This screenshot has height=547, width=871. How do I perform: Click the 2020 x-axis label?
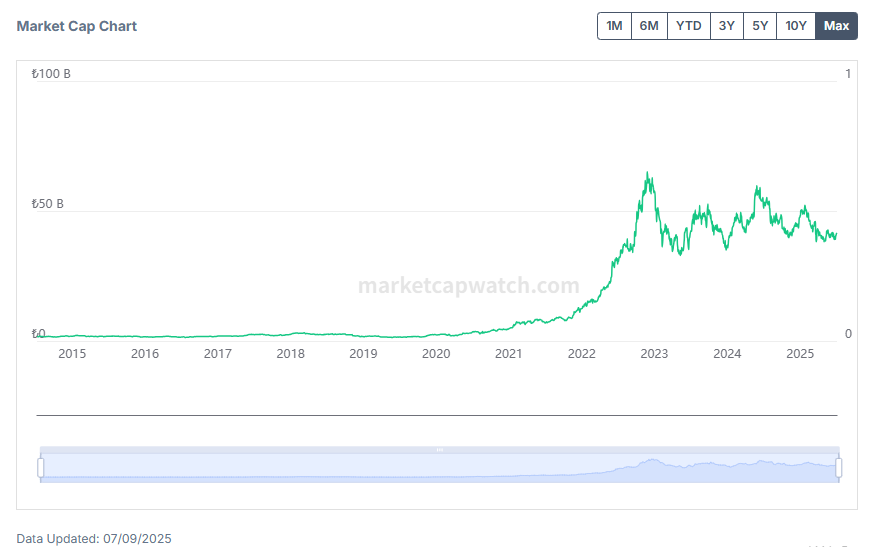[x=436, y=353]
